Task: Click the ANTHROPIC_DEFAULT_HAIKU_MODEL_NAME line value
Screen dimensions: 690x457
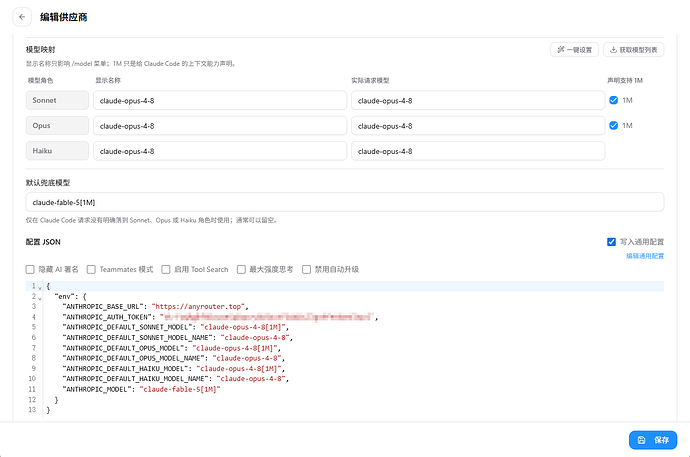Action: point(251,379)
